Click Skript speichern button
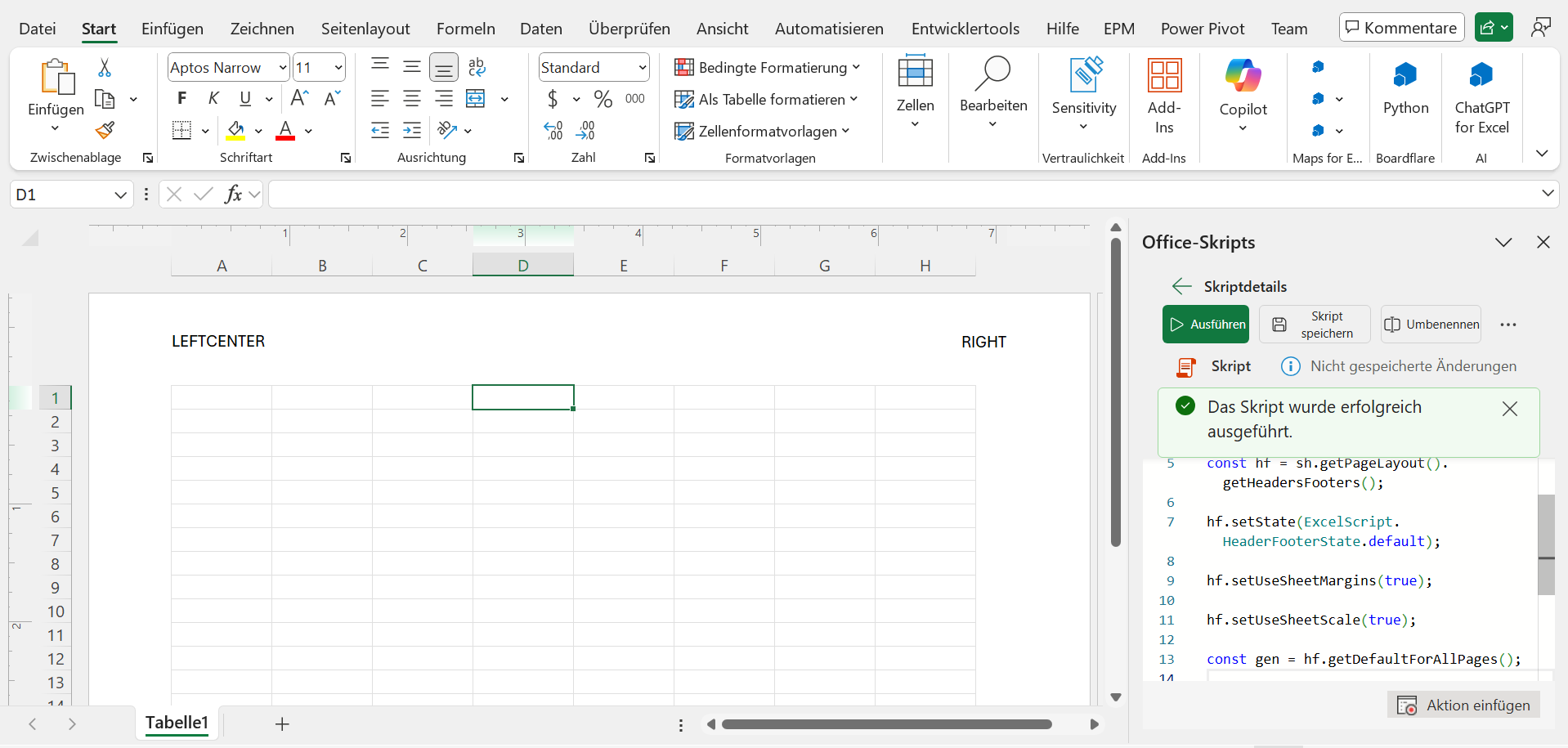The image size is (1568, 748). click(x=1316, y=325)
